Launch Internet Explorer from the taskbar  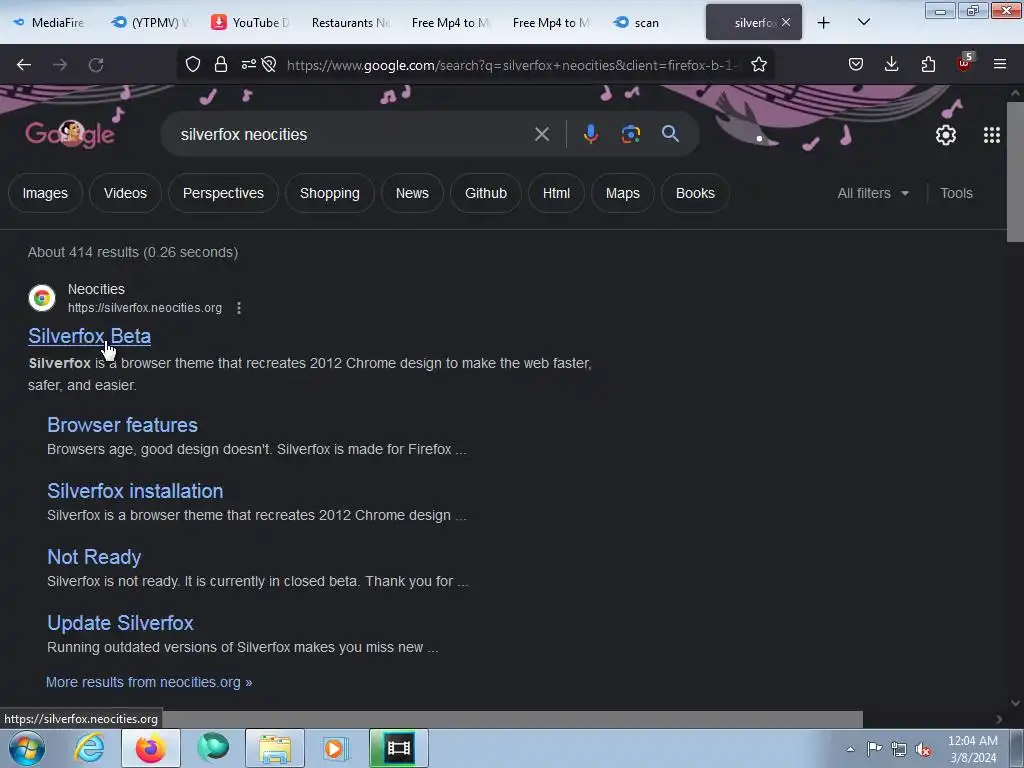tap(89, 748)
